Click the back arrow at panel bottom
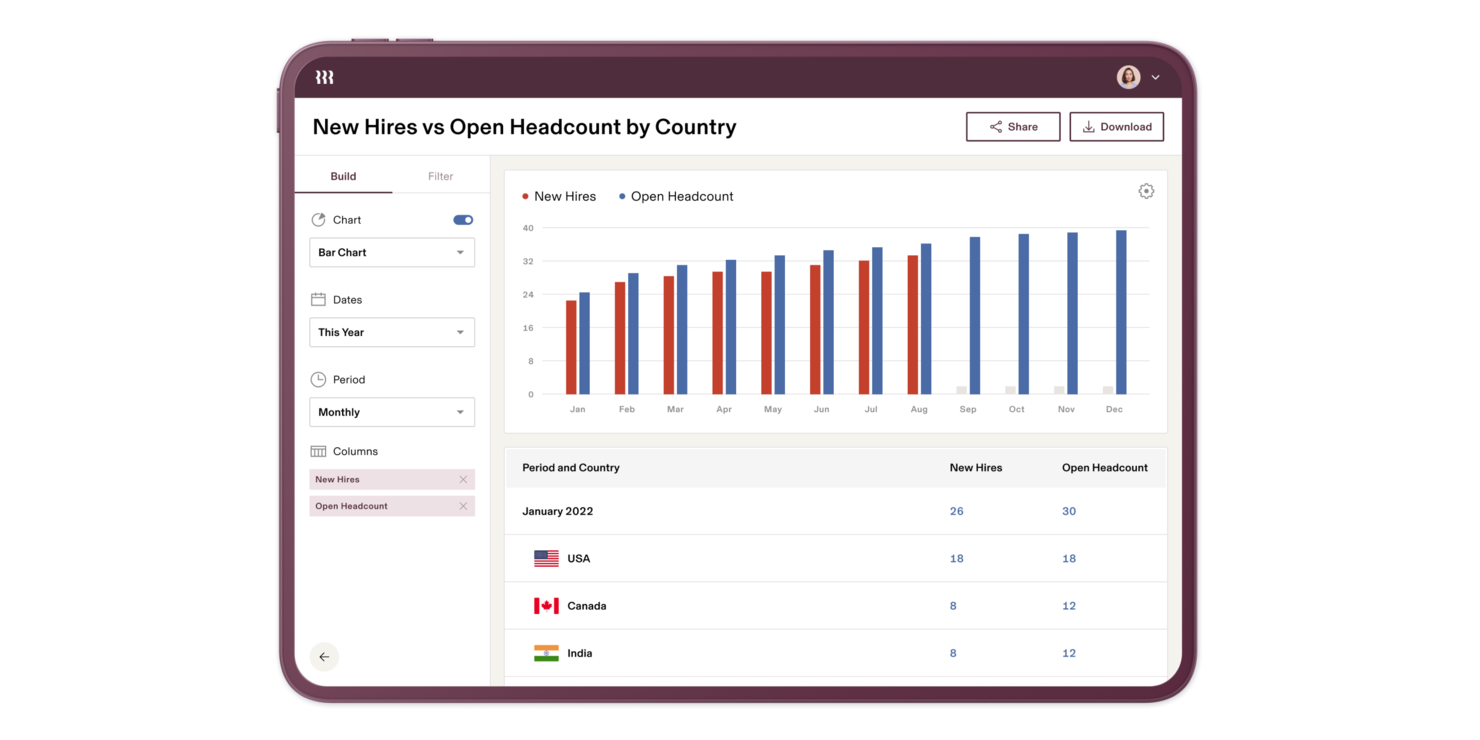1480x740 pixels. tap(323, 656)
